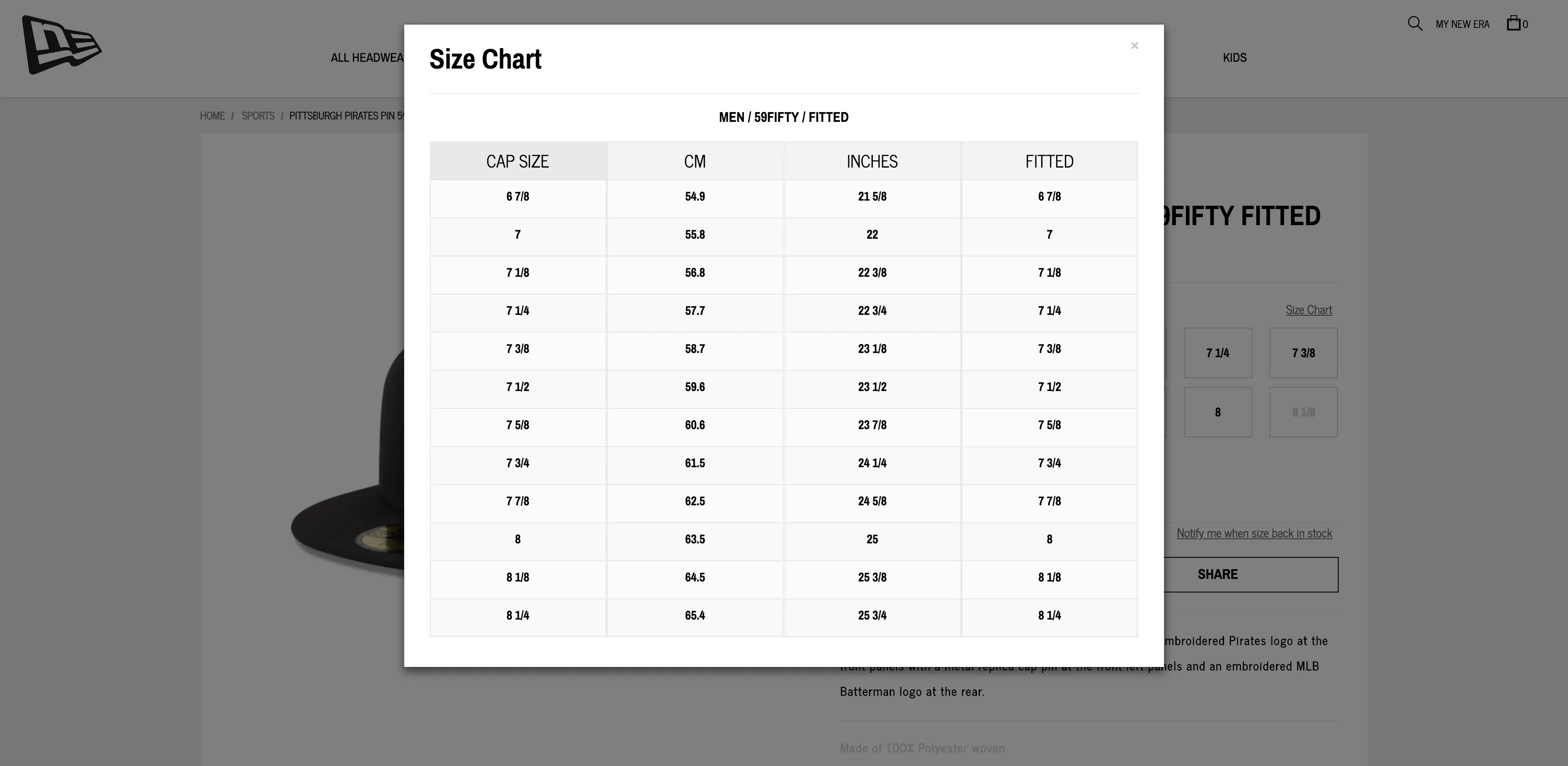Click the INCHES column header
Image resolution: width=1568 pixels, height=766 pixels.
tap(872, 161)
